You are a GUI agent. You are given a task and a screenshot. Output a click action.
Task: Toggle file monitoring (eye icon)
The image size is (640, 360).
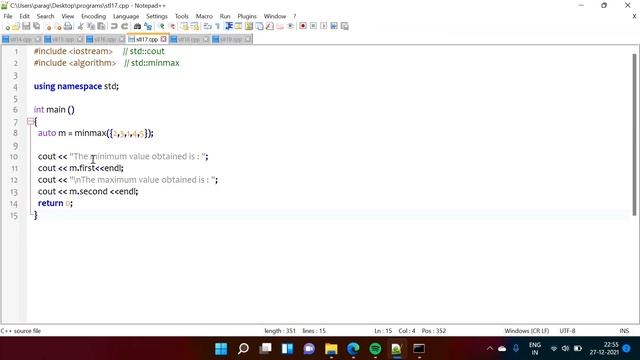point(291,27)
